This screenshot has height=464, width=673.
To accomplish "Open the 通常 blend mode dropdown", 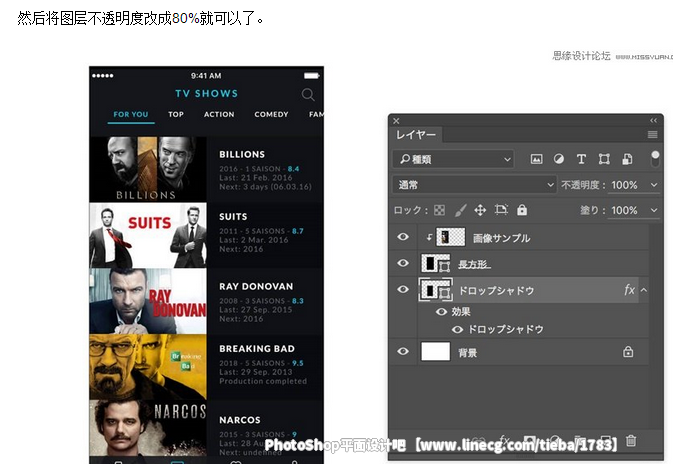I will pyautogui.click(x=475, y=185).
